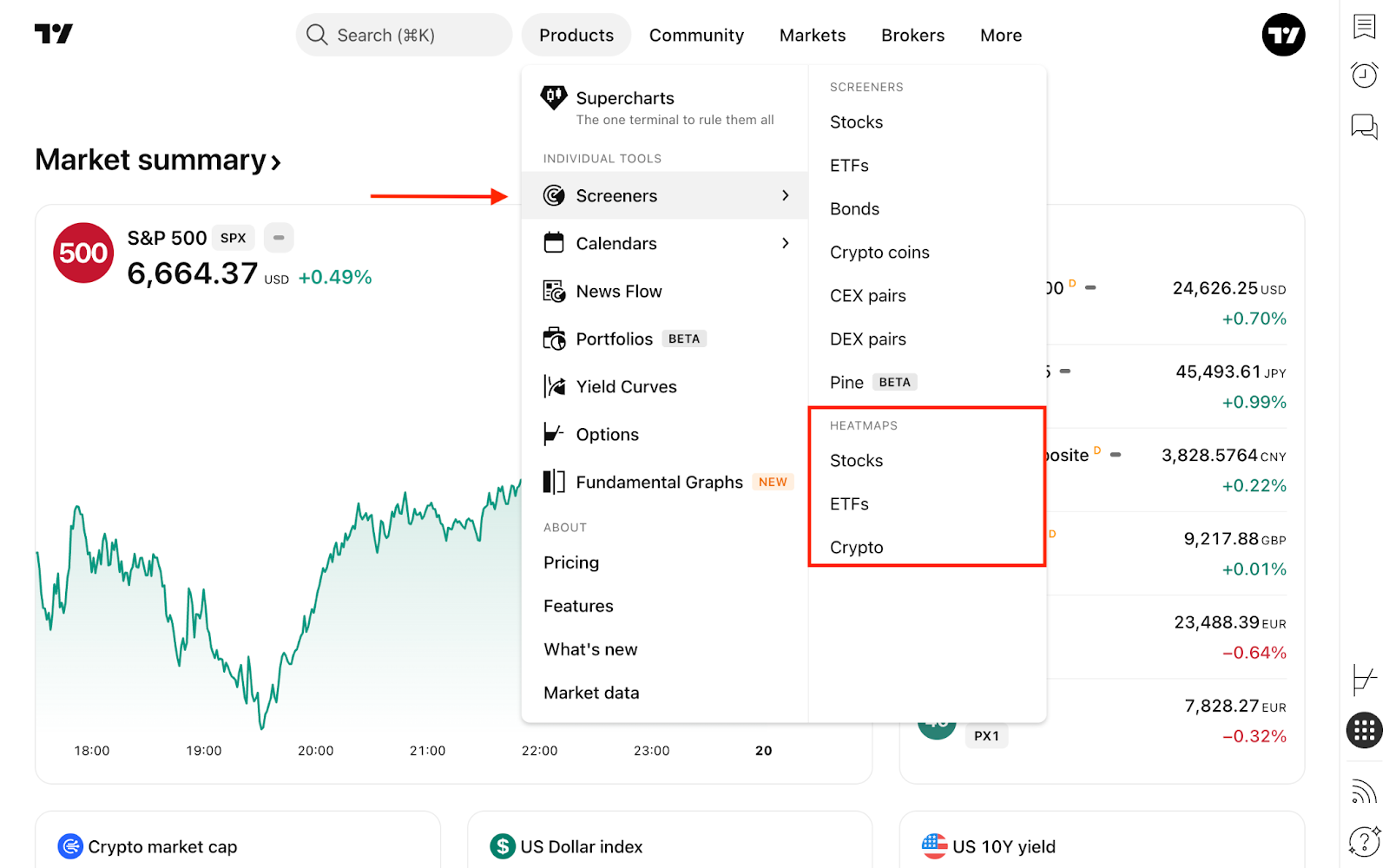This screenshot has width=1389, height=868.
Task: Click the US 10Y yield flag icon
Action: pos(935,846)
